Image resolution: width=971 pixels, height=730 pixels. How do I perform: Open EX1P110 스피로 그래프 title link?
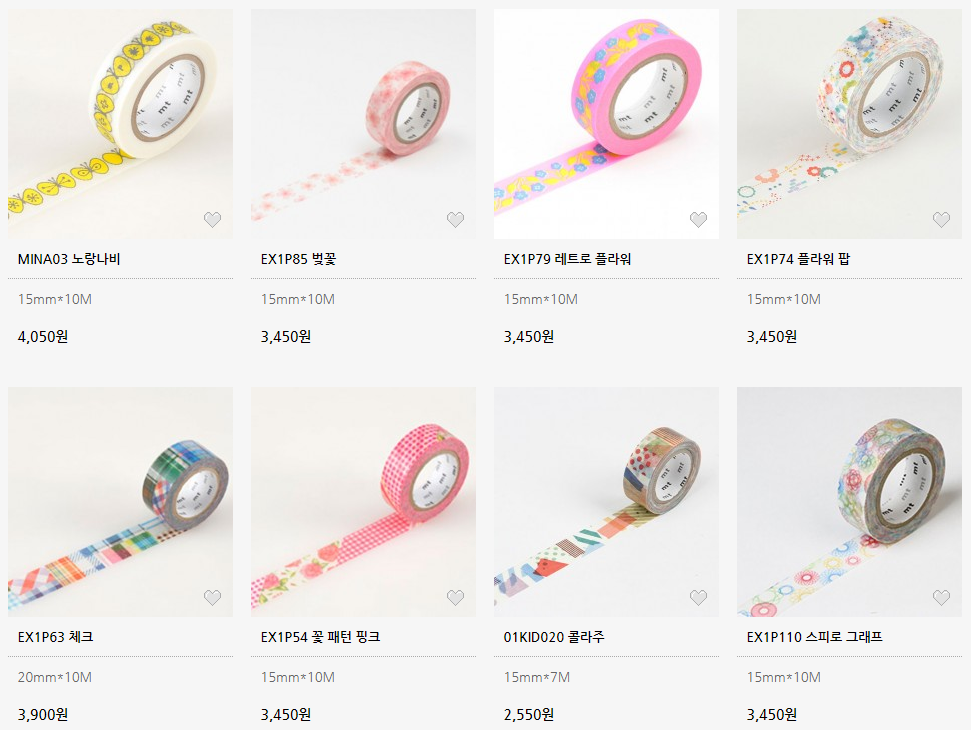coord(814,637)
